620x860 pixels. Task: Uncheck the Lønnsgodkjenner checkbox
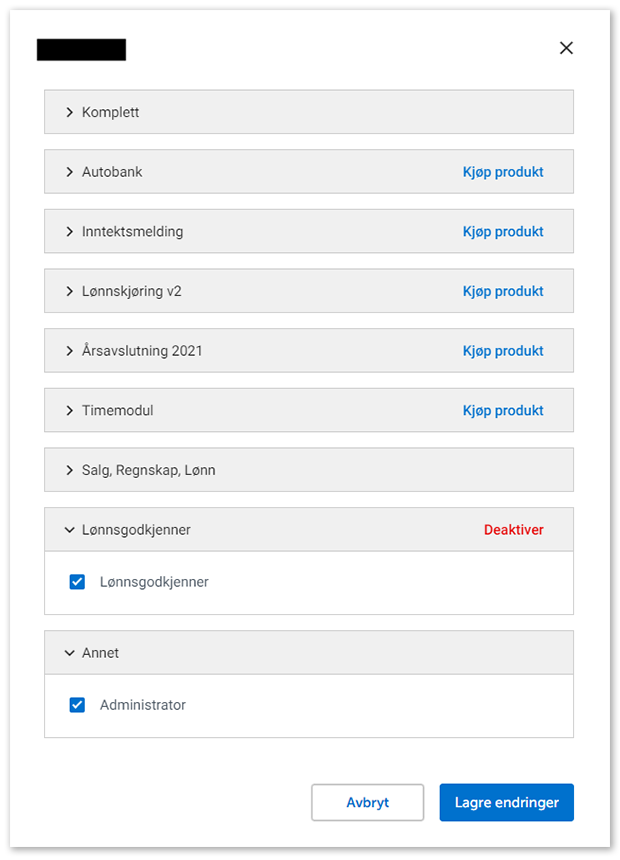[77, 582]
